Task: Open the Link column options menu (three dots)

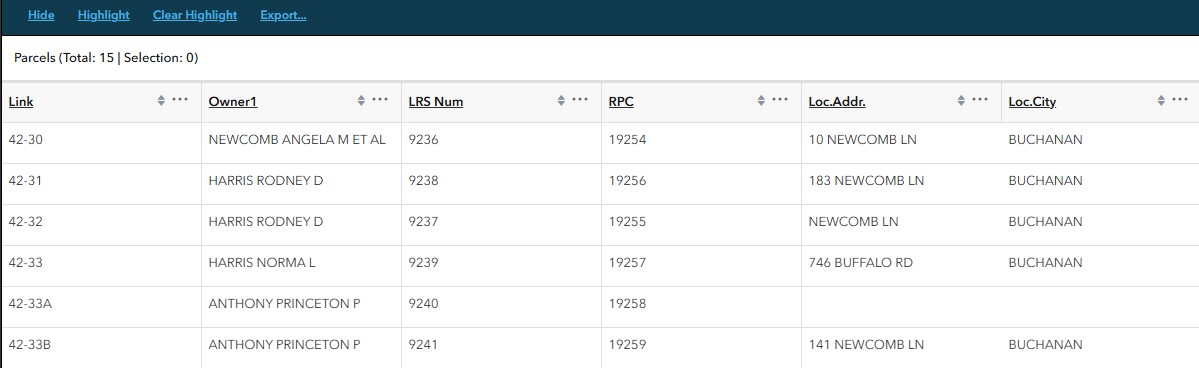Action: click(x=180, y=99)
